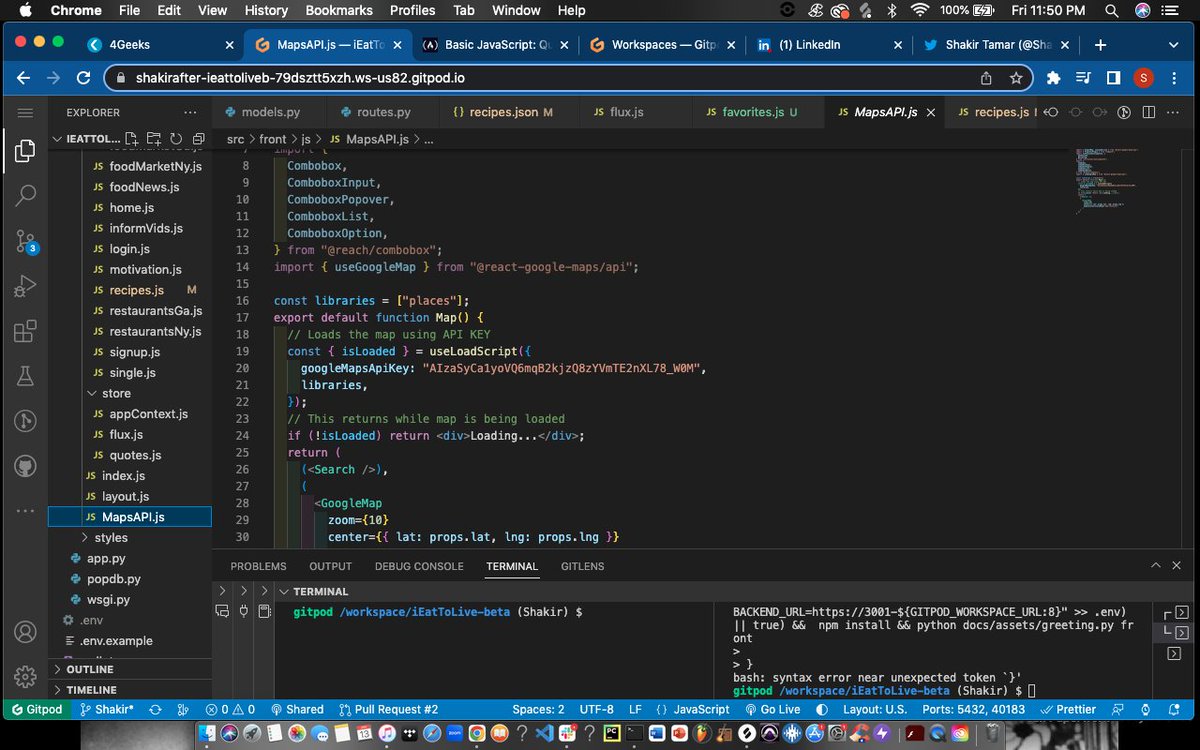
Task: Click the New File icon in Explorer header
Action: pyautogui.click(x=133, y=139)
